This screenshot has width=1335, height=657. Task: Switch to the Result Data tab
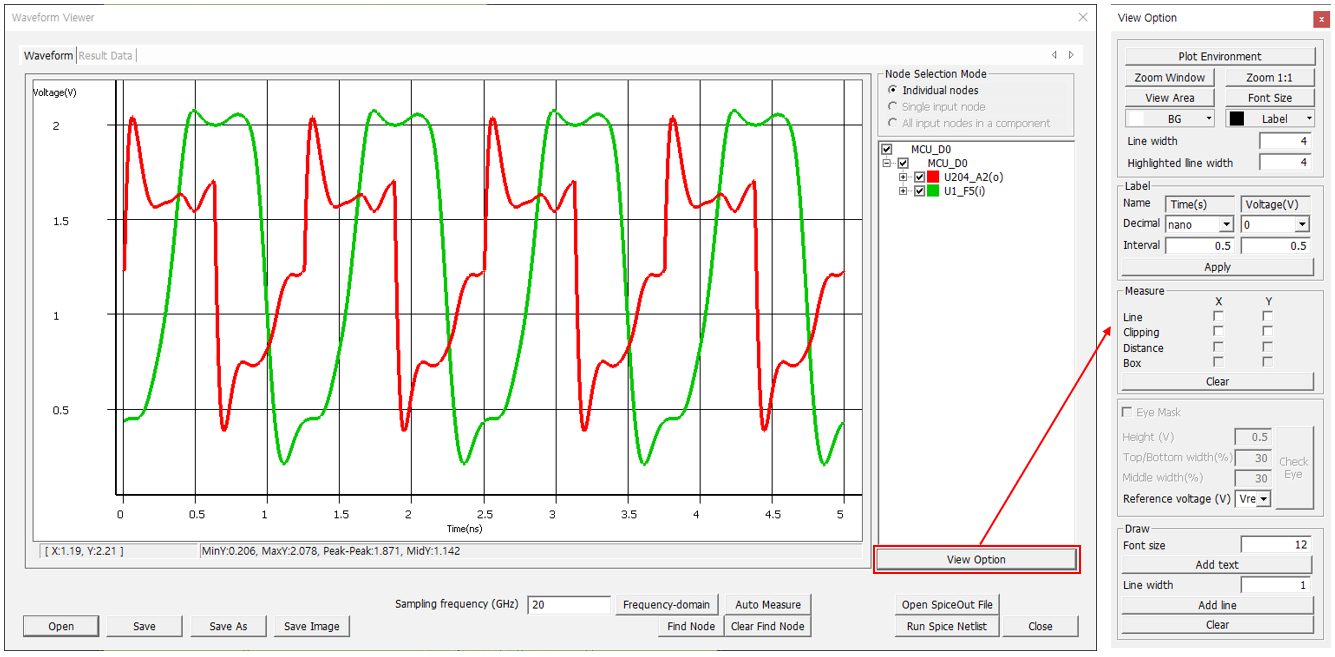[106, 56]
